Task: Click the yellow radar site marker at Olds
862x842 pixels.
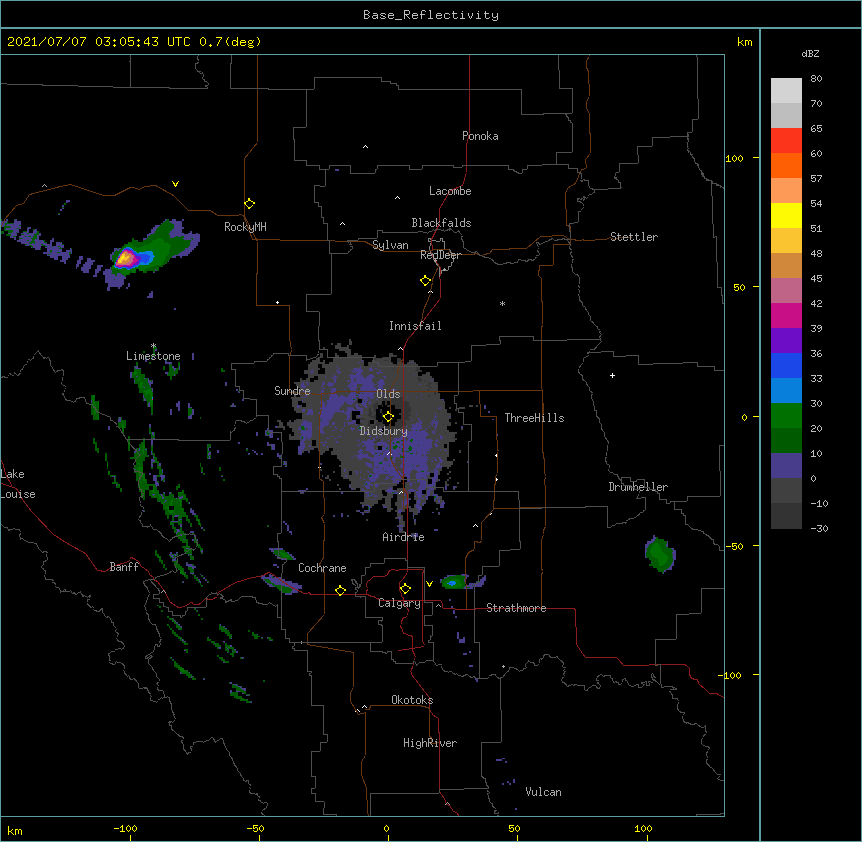Action: (x=388, y=417)
